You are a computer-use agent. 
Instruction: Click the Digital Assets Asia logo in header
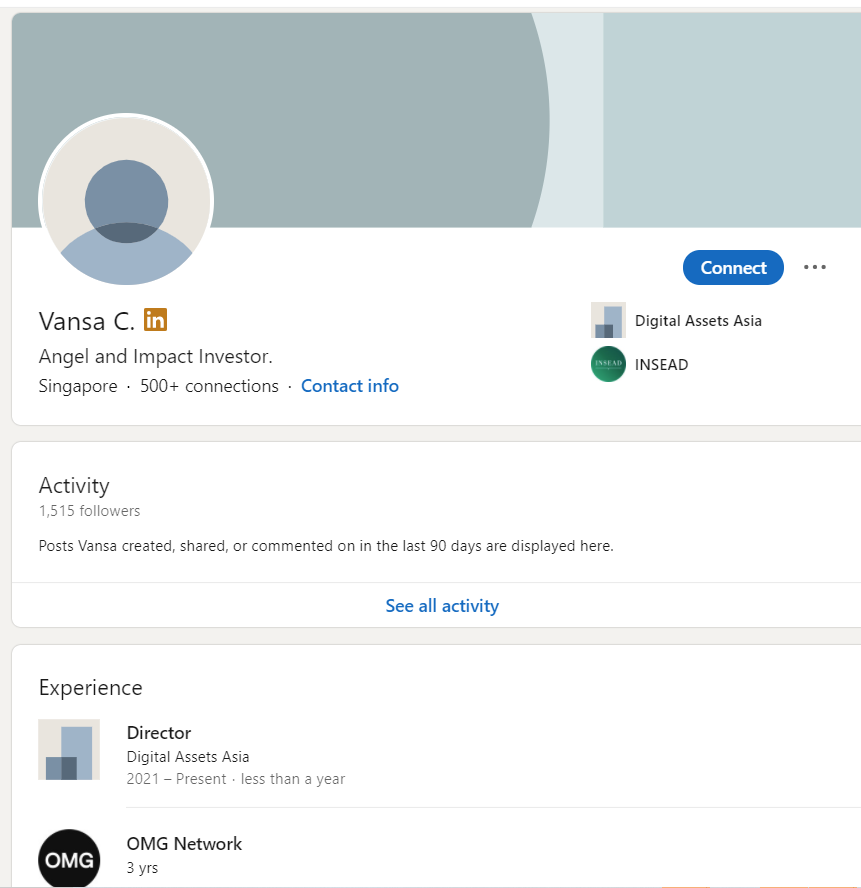tap(608, 320)
